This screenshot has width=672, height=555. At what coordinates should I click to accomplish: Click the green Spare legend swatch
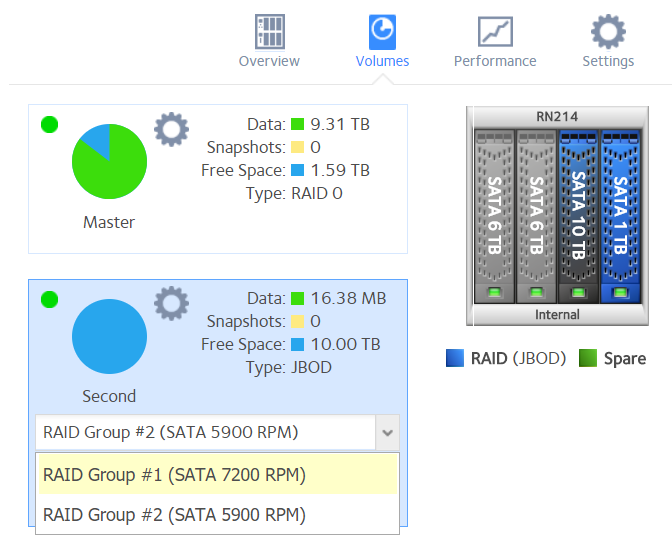tap(589, 358)
